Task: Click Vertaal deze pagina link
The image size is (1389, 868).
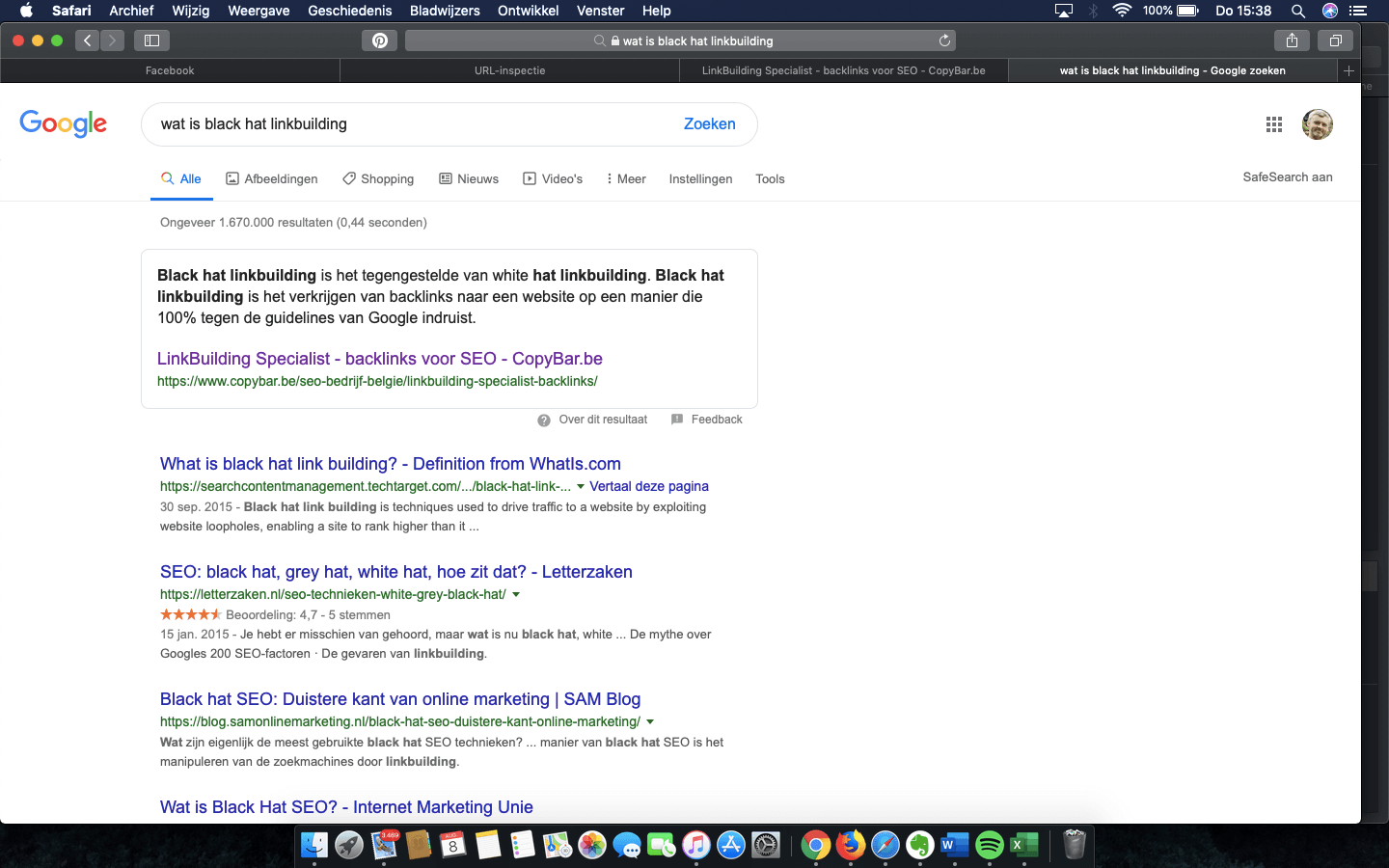Action: pyautogui.click(x=649, y=487)
